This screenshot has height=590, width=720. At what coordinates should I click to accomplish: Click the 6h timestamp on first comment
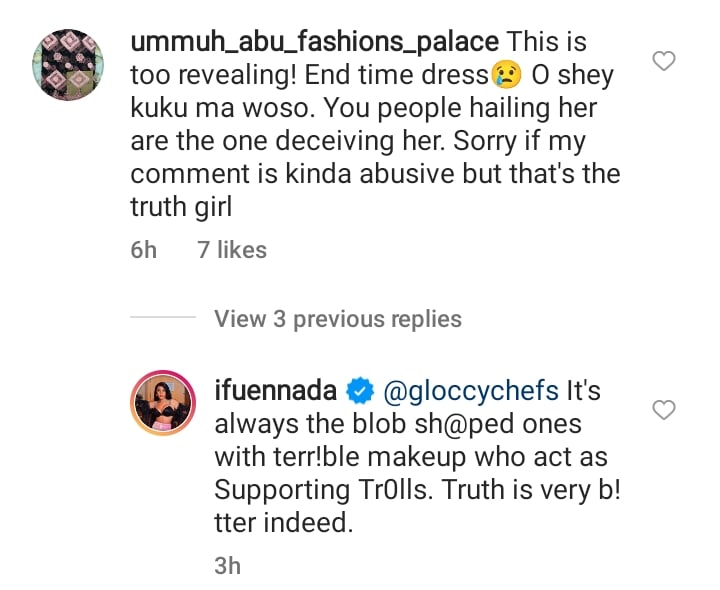pyautogui.click(x=144, y=250)
